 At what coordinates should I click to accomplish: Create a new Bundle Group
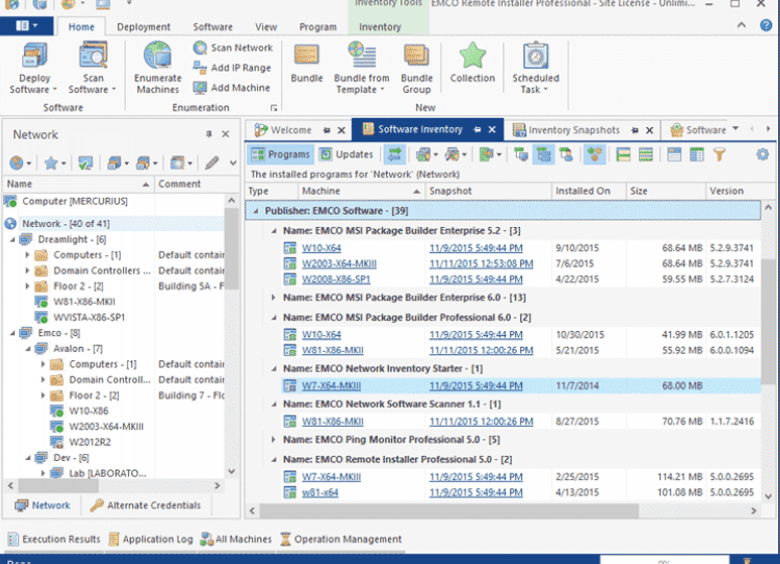416,69
